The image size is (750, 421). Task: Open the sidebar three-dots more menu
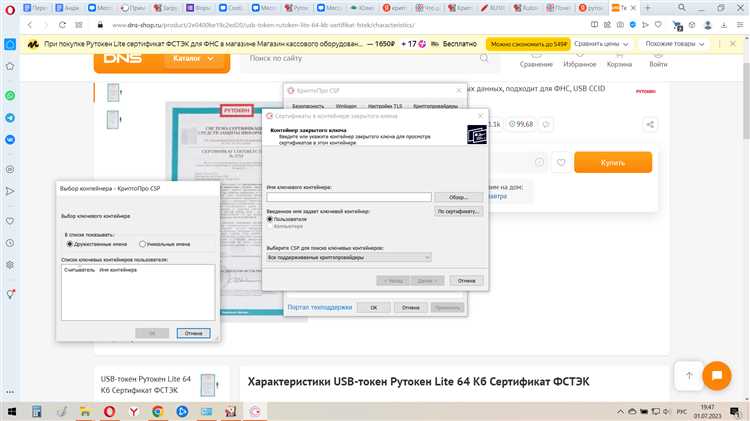[10, 392]
